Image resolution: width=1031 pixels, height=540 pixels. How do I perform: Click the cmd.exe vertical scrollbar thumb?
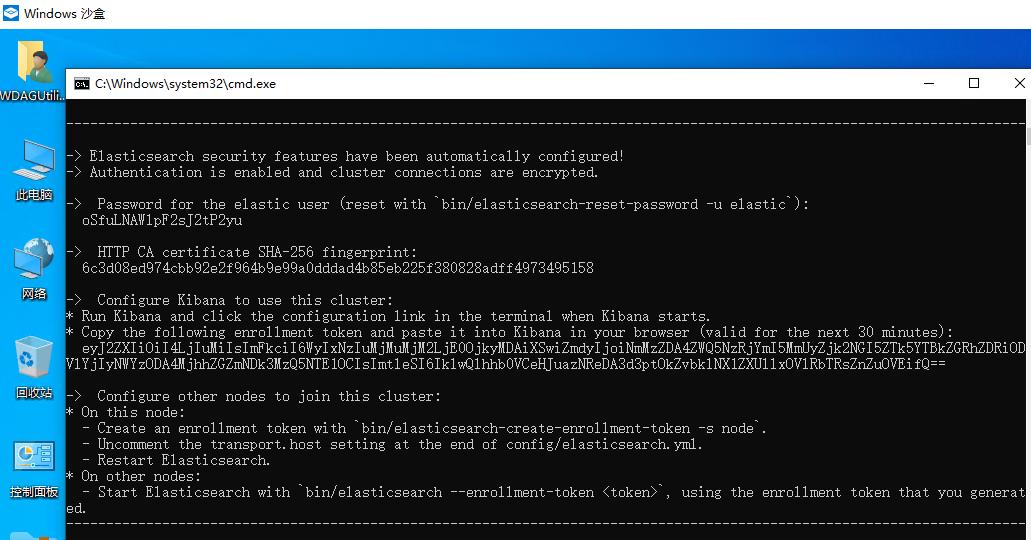click(x=1028, y=137)
